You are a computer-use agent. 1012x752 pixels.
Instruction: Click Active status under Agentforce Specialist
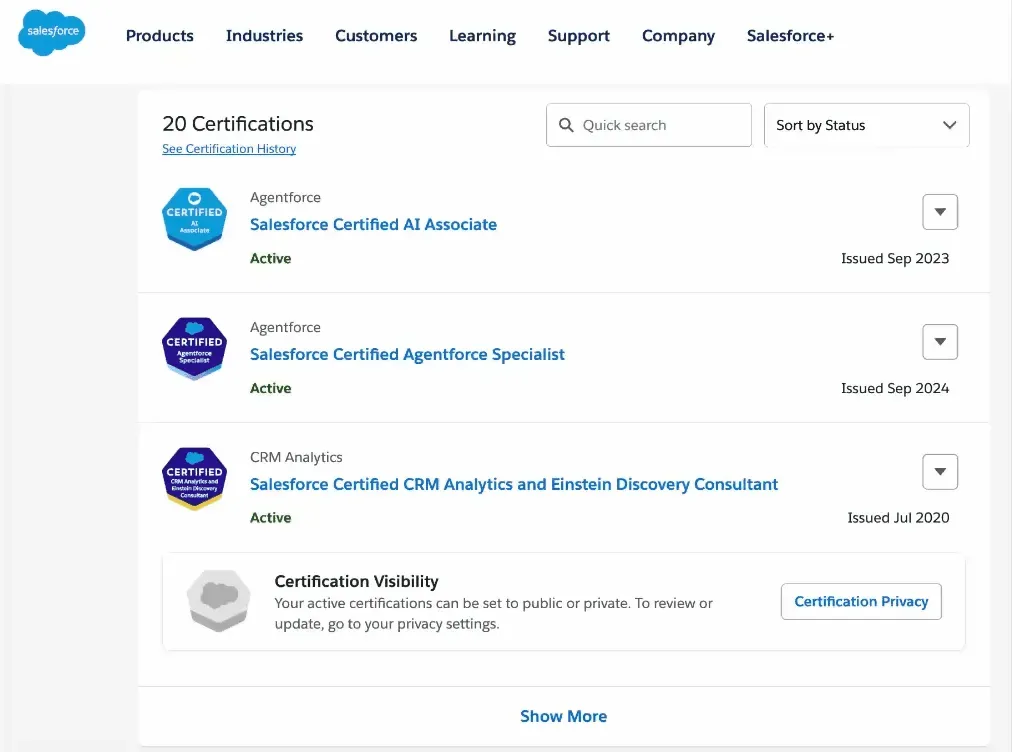[x=270, y=388]
